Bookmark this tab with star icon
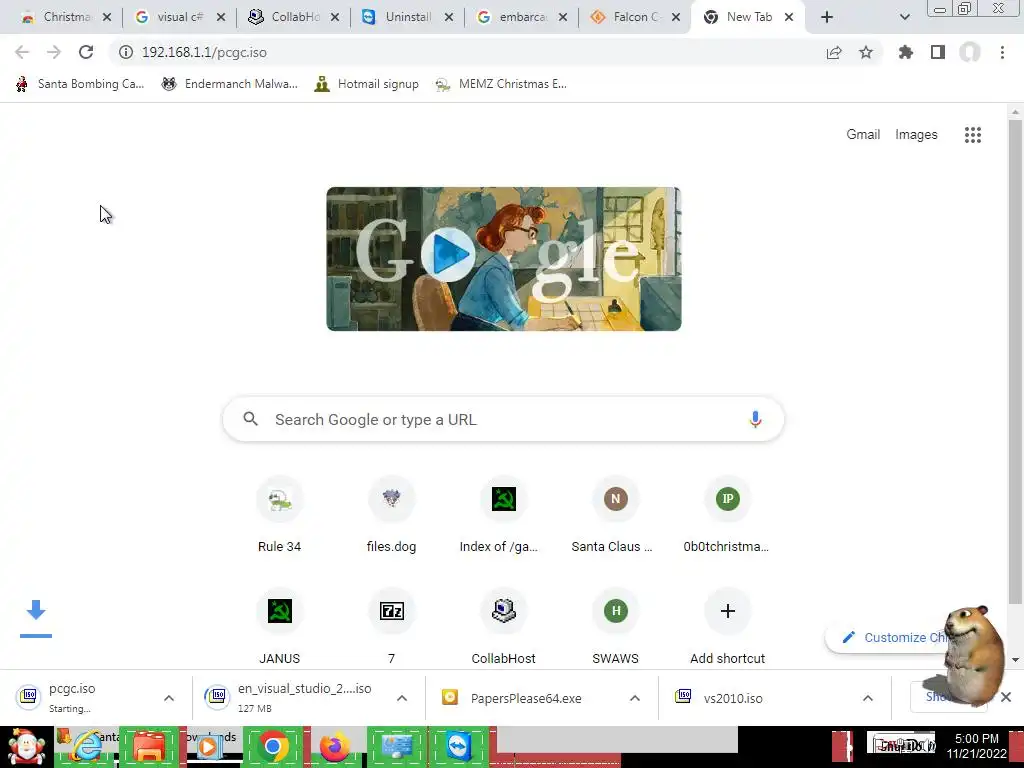Screen dimensions: 1024x768 point(866,52)
